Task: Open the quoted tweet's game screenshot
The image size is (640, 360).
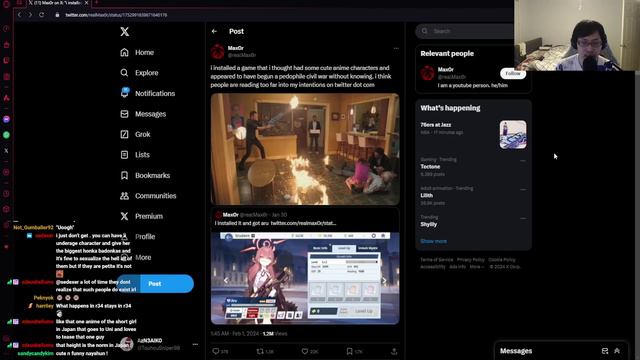Action: click(x=305, y=278)
